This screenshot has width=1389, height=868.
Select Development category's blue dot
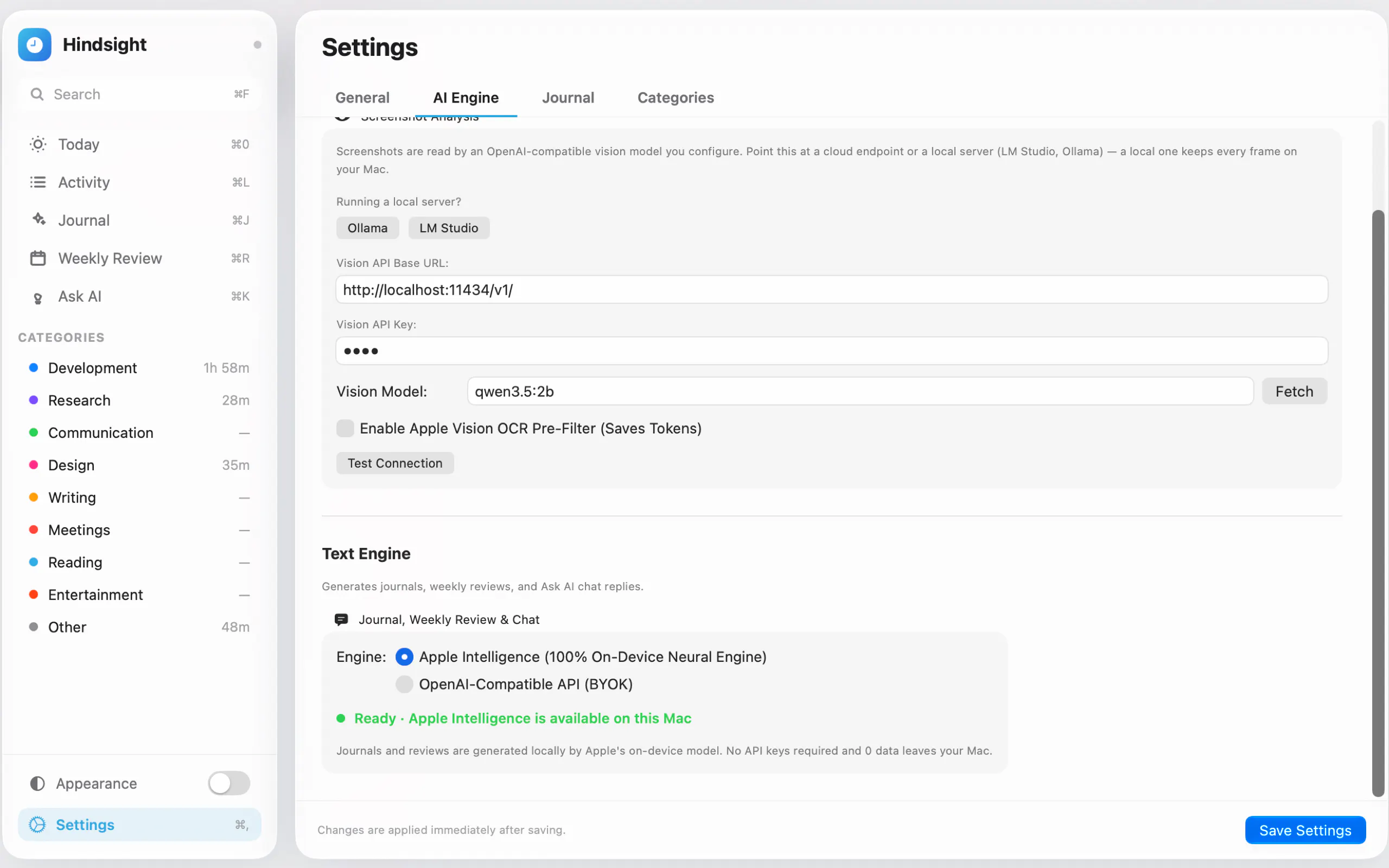(34, 367)
